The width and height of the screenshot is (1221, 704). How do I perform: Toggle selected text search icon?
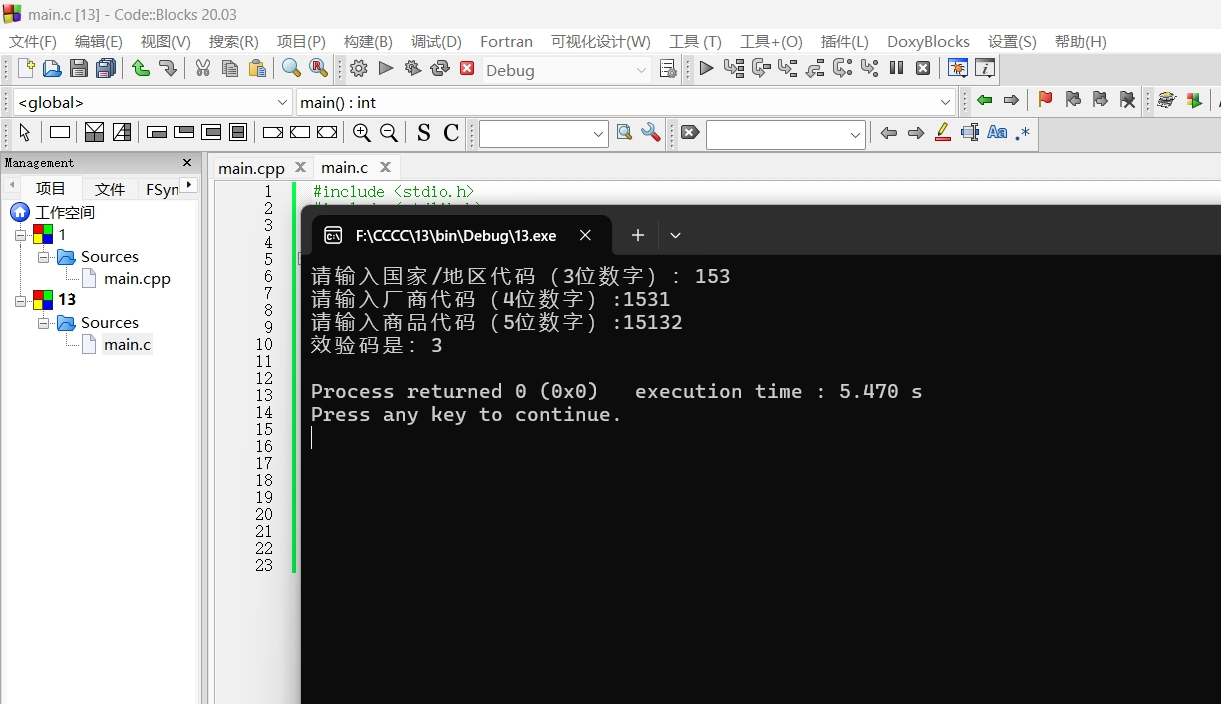[969, 132]
